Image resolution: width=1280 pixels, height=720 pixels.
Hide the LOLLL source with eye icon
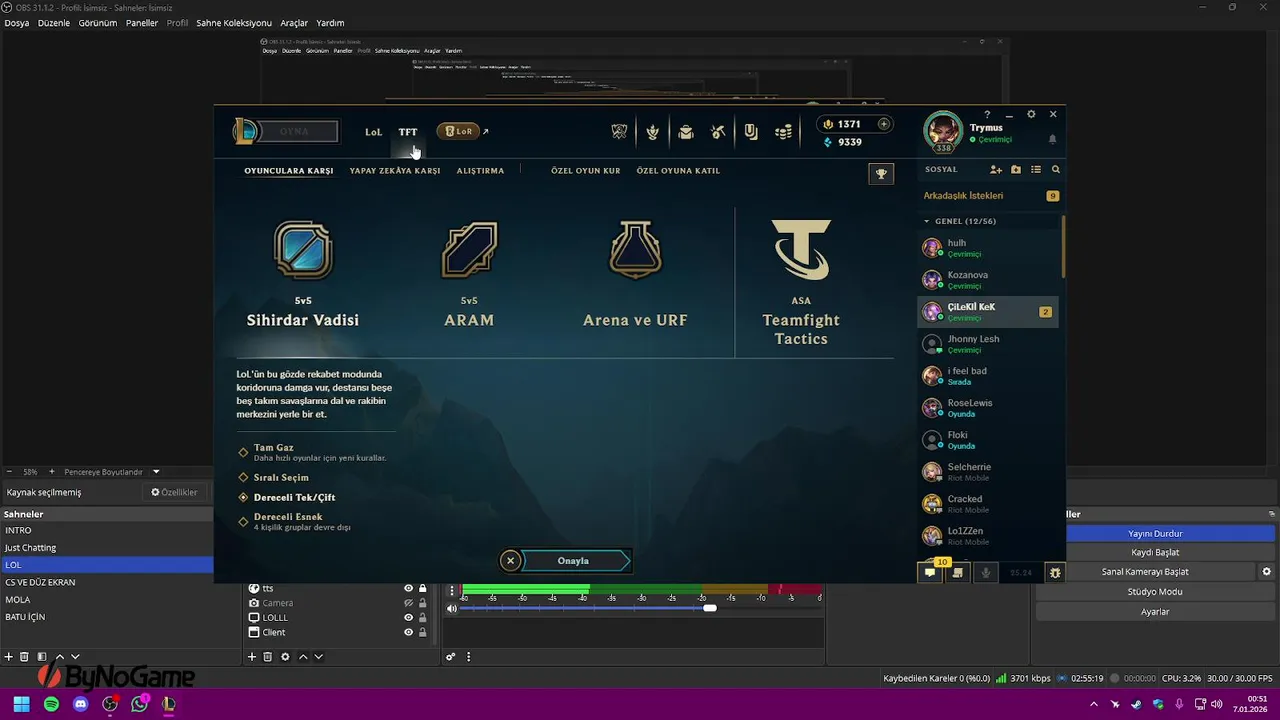(408, 618)
